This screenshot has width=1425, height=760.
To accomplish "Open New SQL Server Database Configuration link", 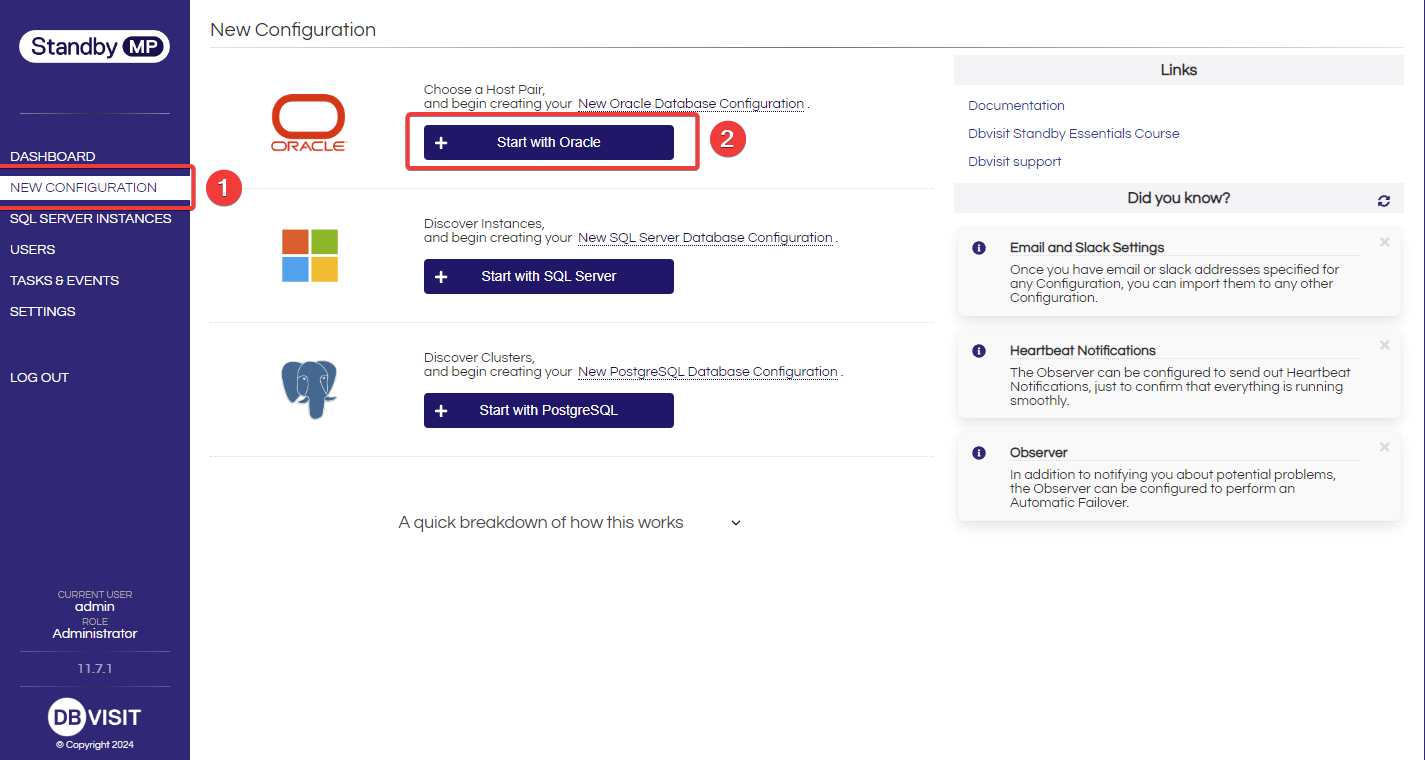I will click(x=706, y=238).
